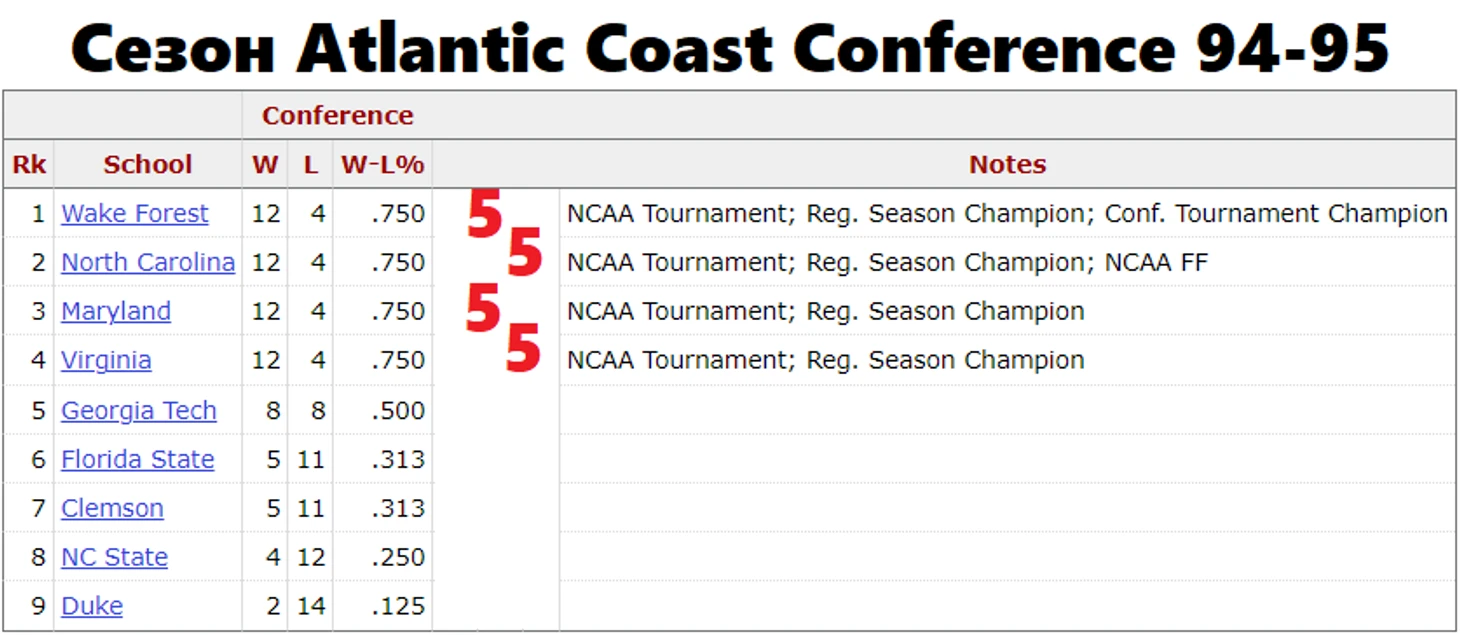Screen dimensions: 1460x635
Task: Click the Duke school link
Action: 92,606
